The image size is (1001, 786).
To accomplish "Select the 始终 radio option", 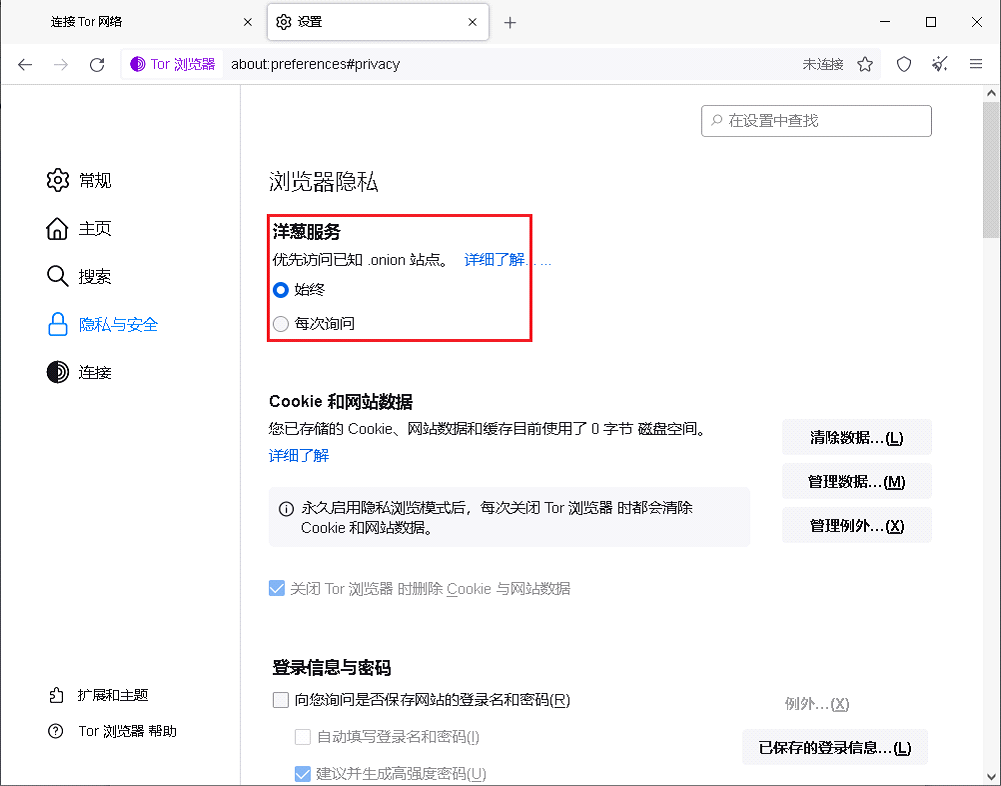I will click(x=281, y=290).
